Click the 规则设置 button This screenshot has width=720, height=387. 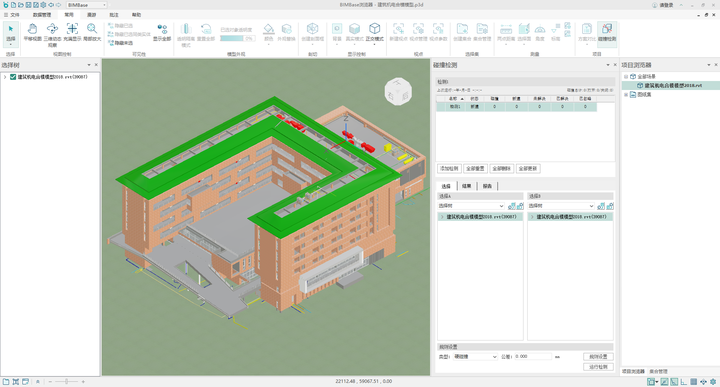point(598,357)
